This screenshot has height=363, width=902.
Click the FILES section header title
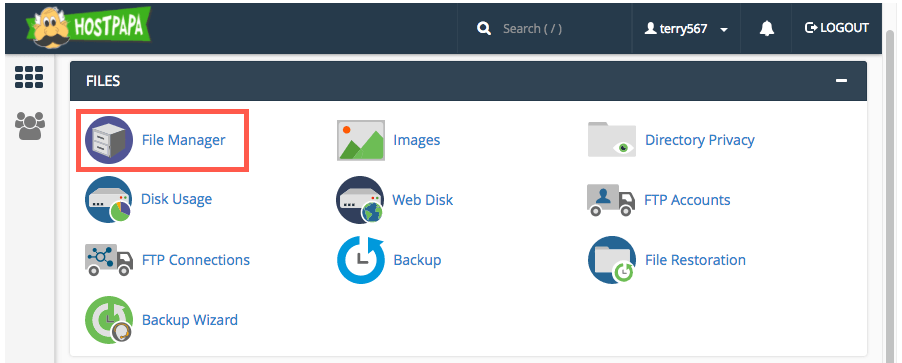click(x=103, y=81)
